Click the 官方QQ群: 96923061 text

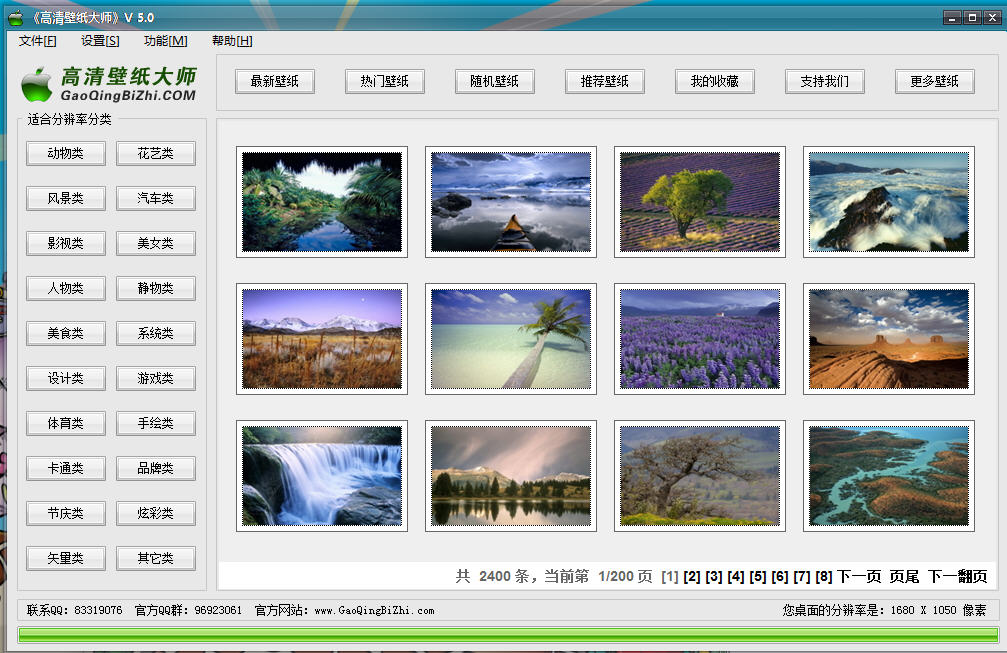tap(188, 611)
